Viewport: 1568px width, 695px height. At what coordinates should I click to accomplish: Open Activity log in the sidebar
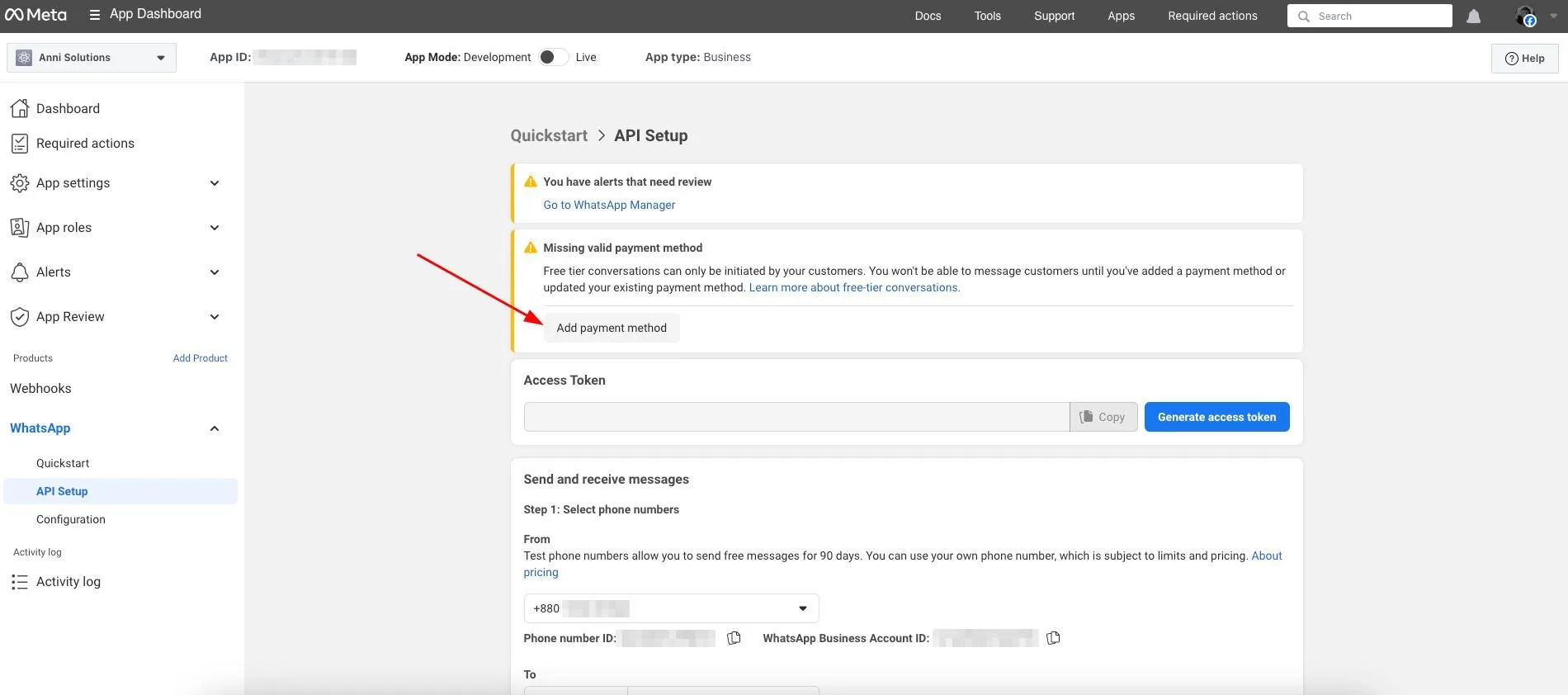[68, 582]
